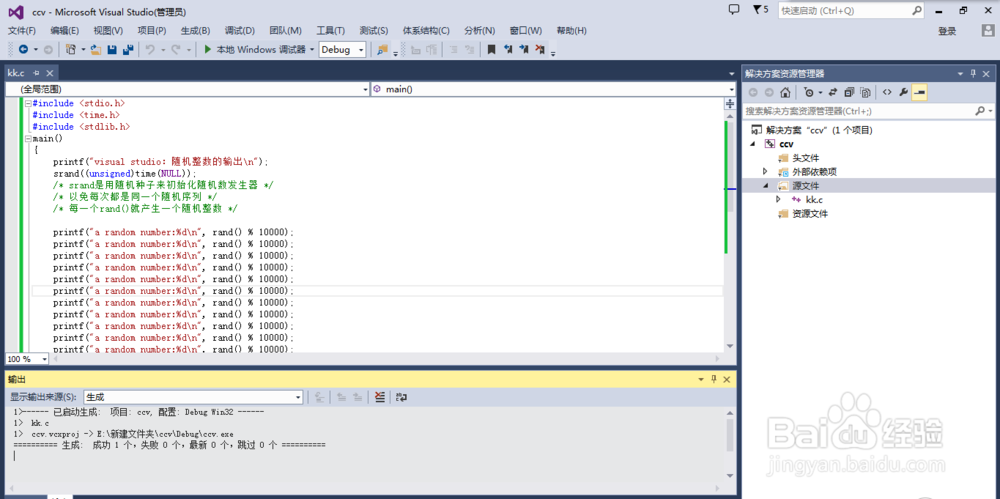Open Properties with wrench icon
The width and height of the screenshot is (1000, 499).
pos(903,93)
